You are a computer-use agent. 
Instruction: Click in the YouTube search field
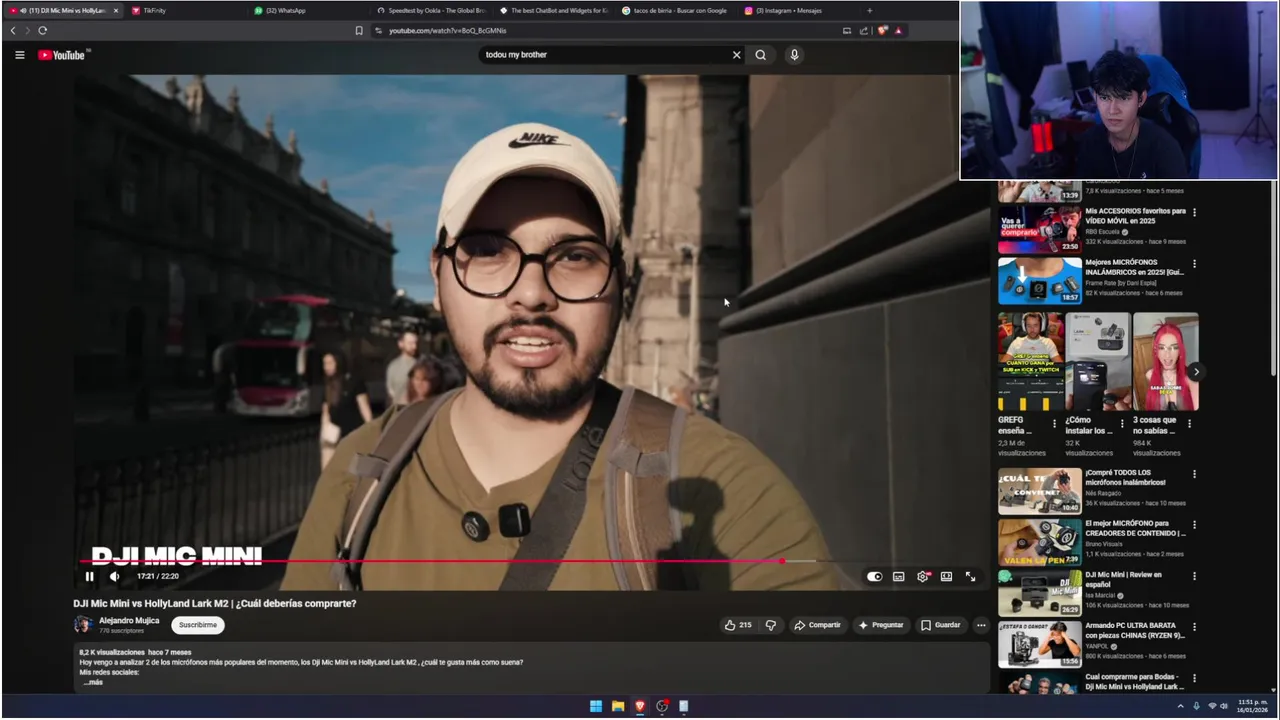(x=605, y=55)
